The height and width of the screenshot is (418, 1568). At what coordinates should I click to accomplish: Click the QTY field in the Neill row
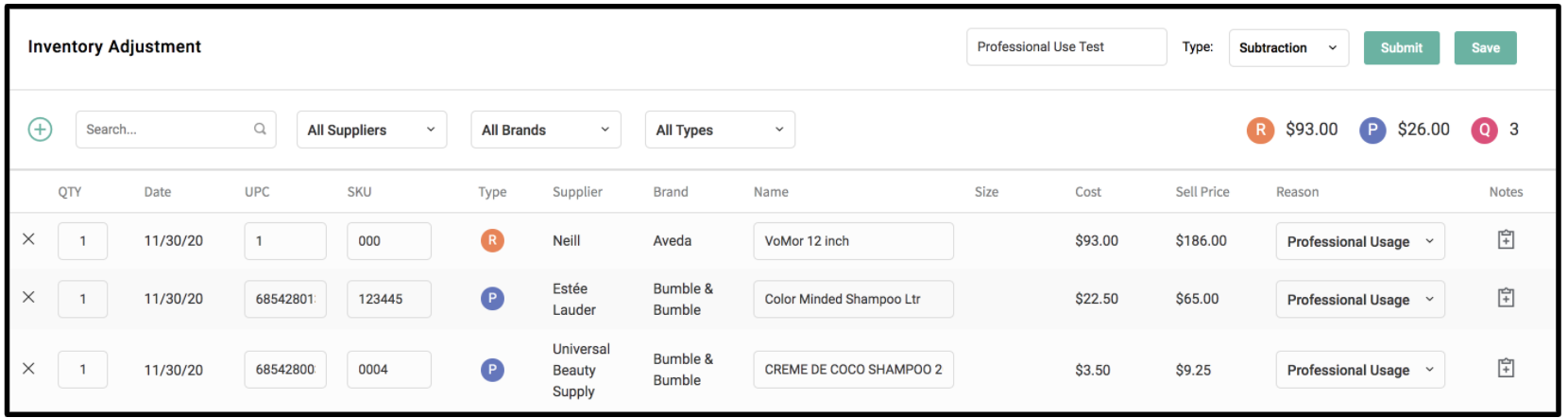tap(82, 241)
